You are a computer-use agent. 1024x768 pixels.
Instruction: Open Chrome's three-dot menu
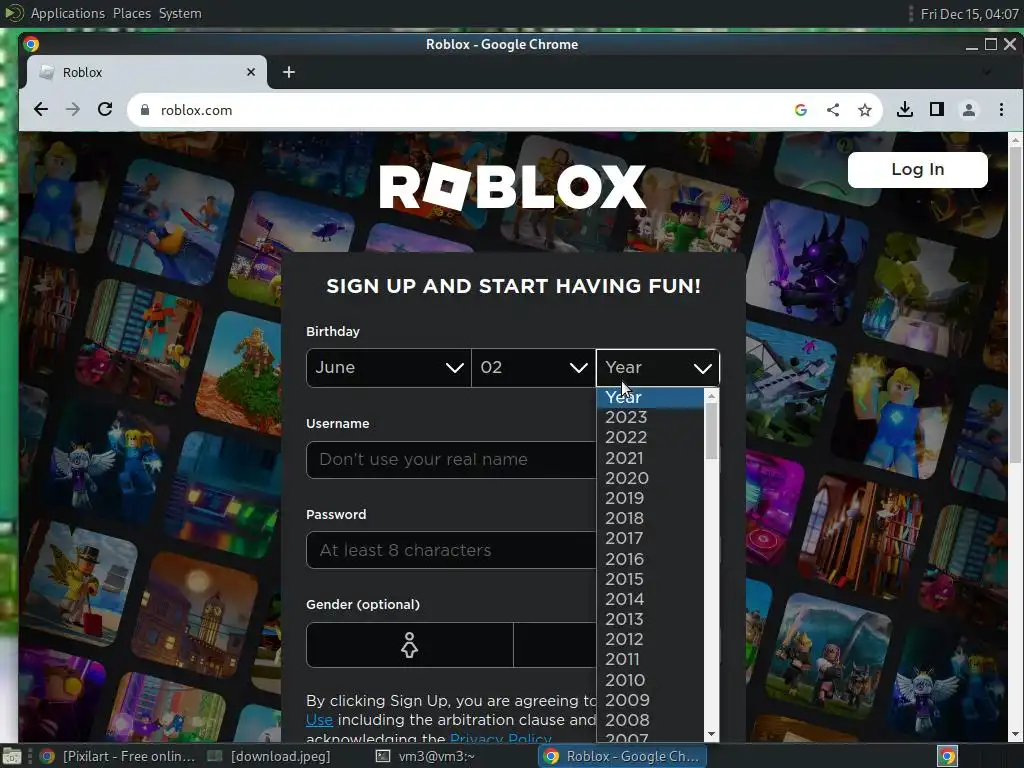pyautogui.click(x=1001, y=110)
